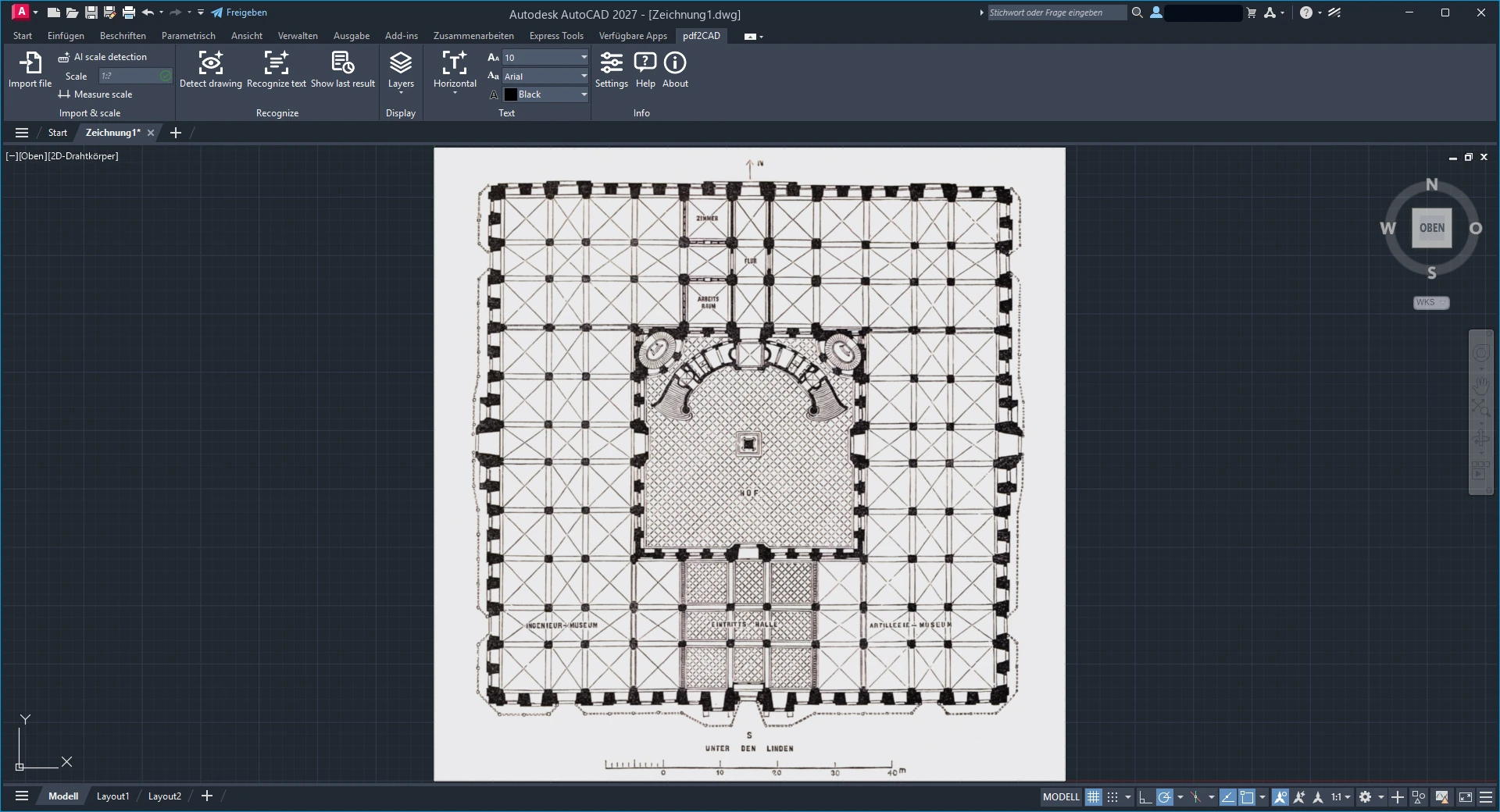Click the Import file icon

[30, 63]
